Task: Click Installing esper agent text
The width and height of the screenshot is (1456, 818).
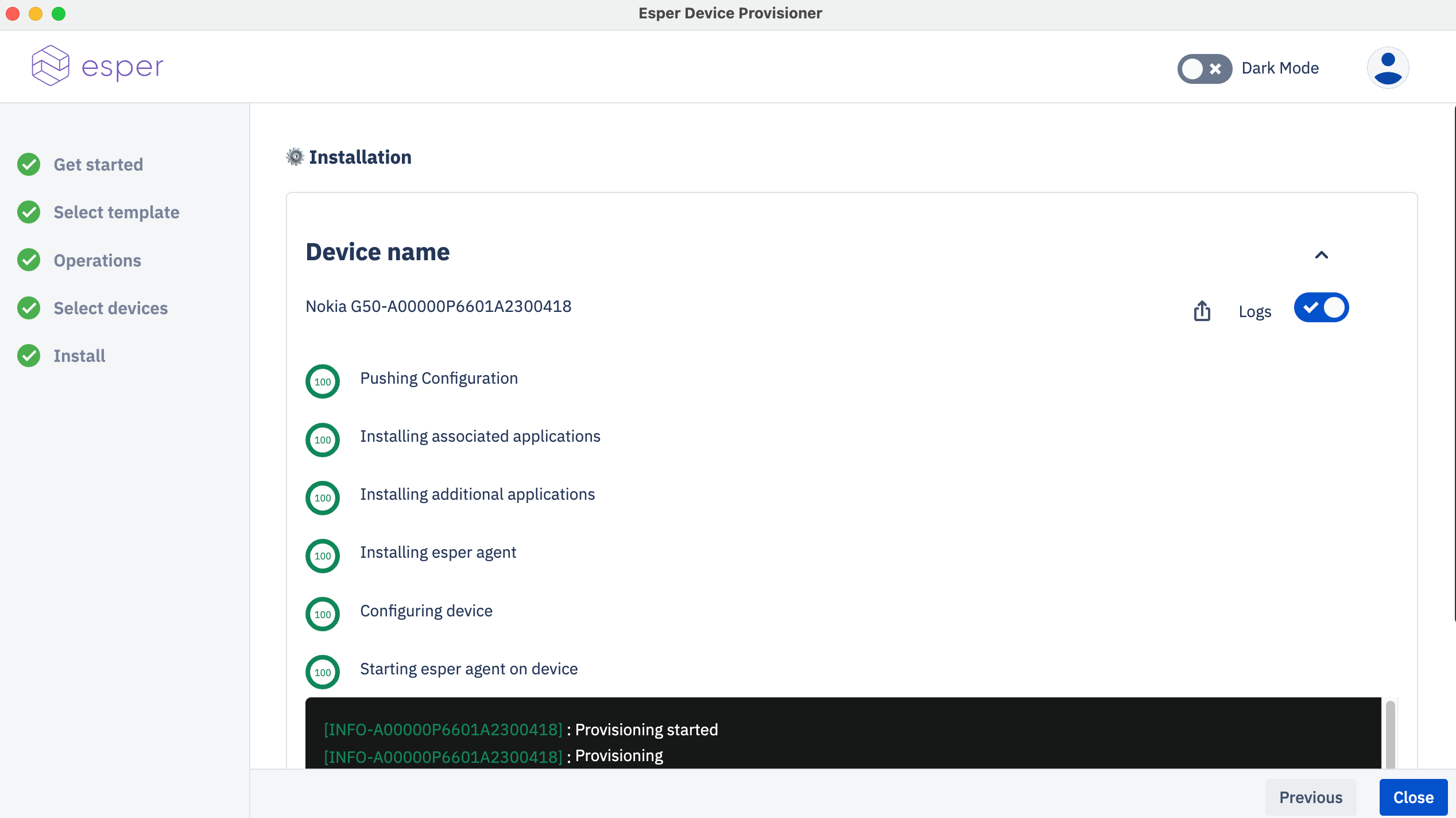Action: 438,552
